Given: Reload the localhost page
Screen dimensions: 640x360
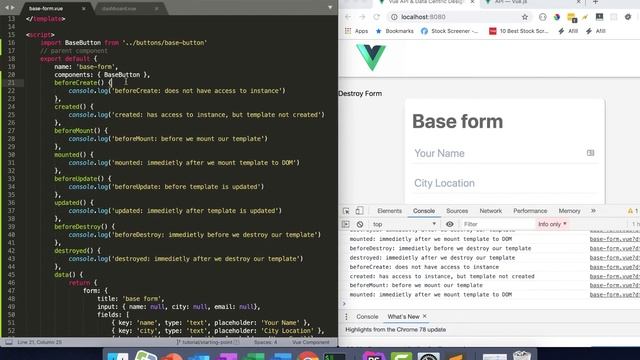Looking at the screenshot, I should (376, 17).
